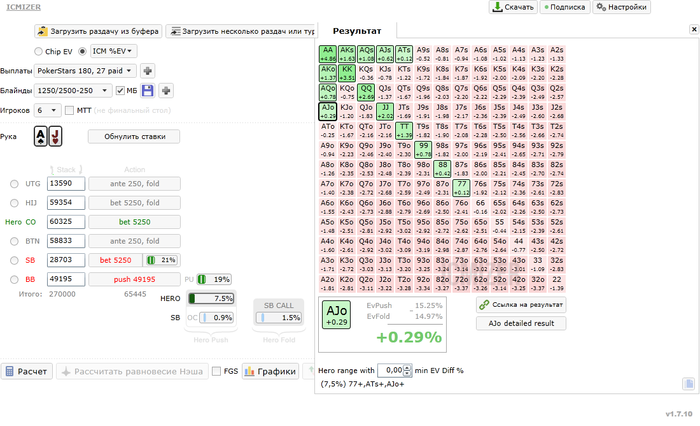
Task: Adjust BB push range slider 19%
Action: point(214,280)
